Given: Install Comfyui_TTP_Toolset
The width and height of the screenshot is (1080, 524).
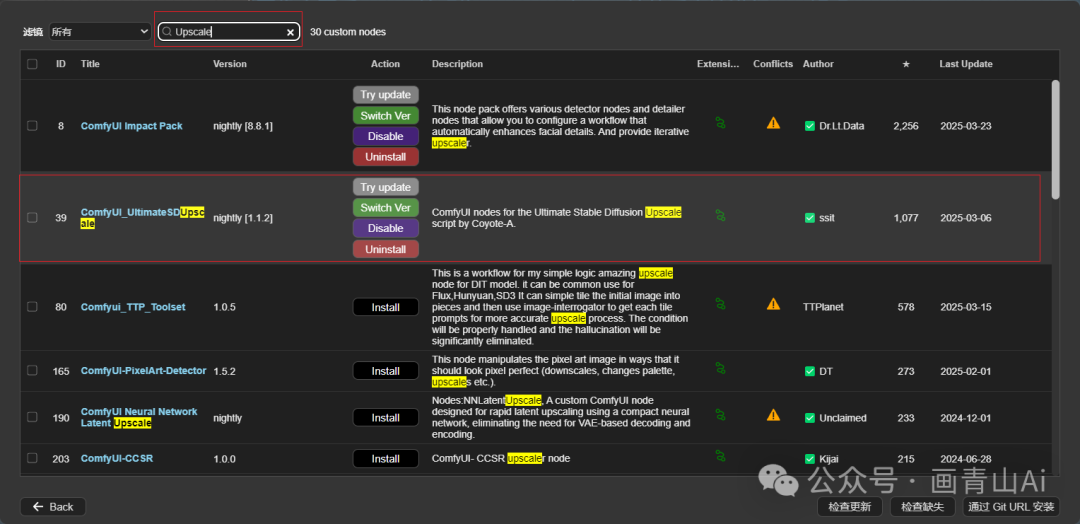Looking at the screenshot, I should [386, 307].
